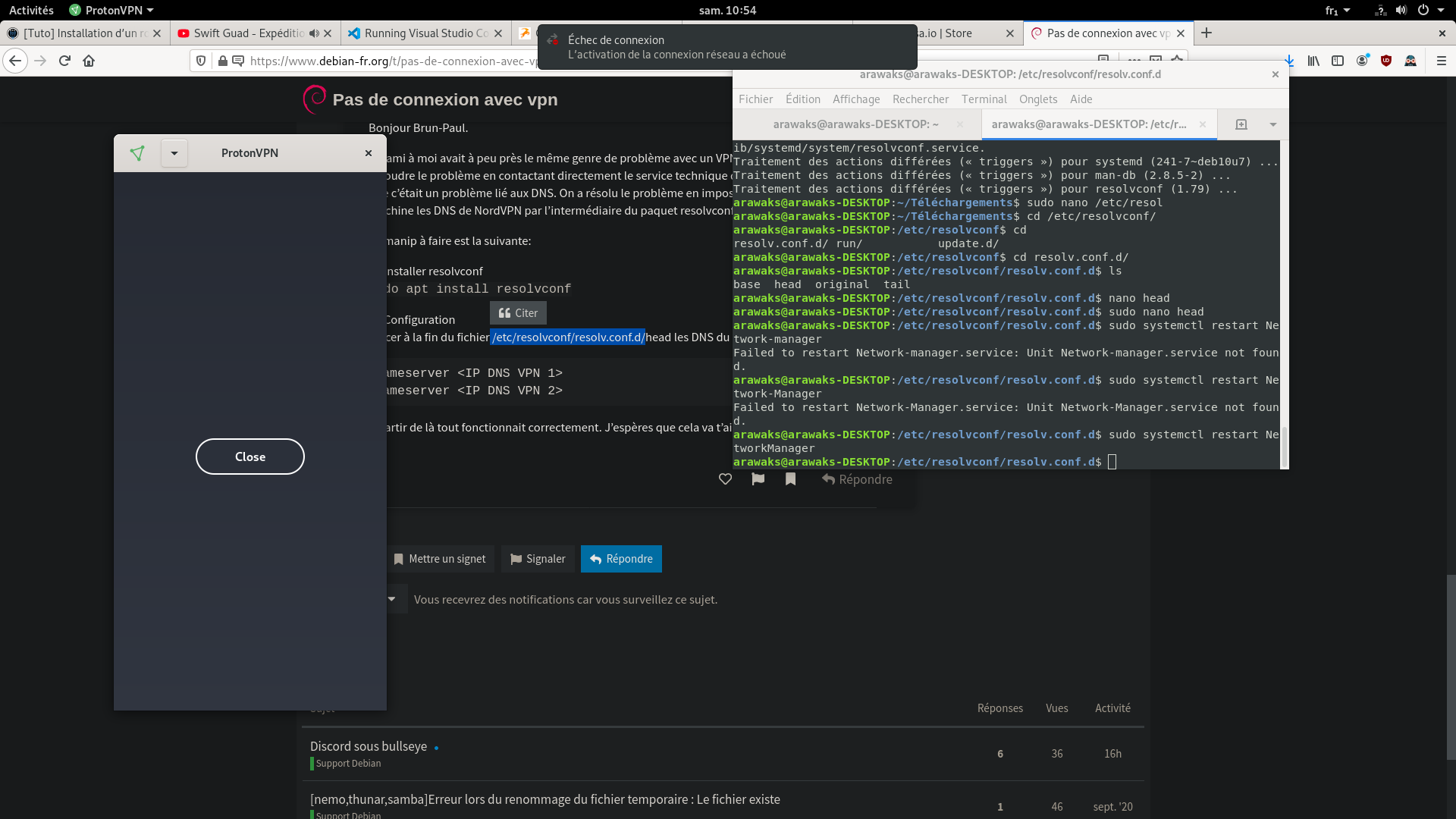The image size is (1456, 819).
Task: Expand the terminal tabs dropdown arrow
Action: (x=1273, y=124)
